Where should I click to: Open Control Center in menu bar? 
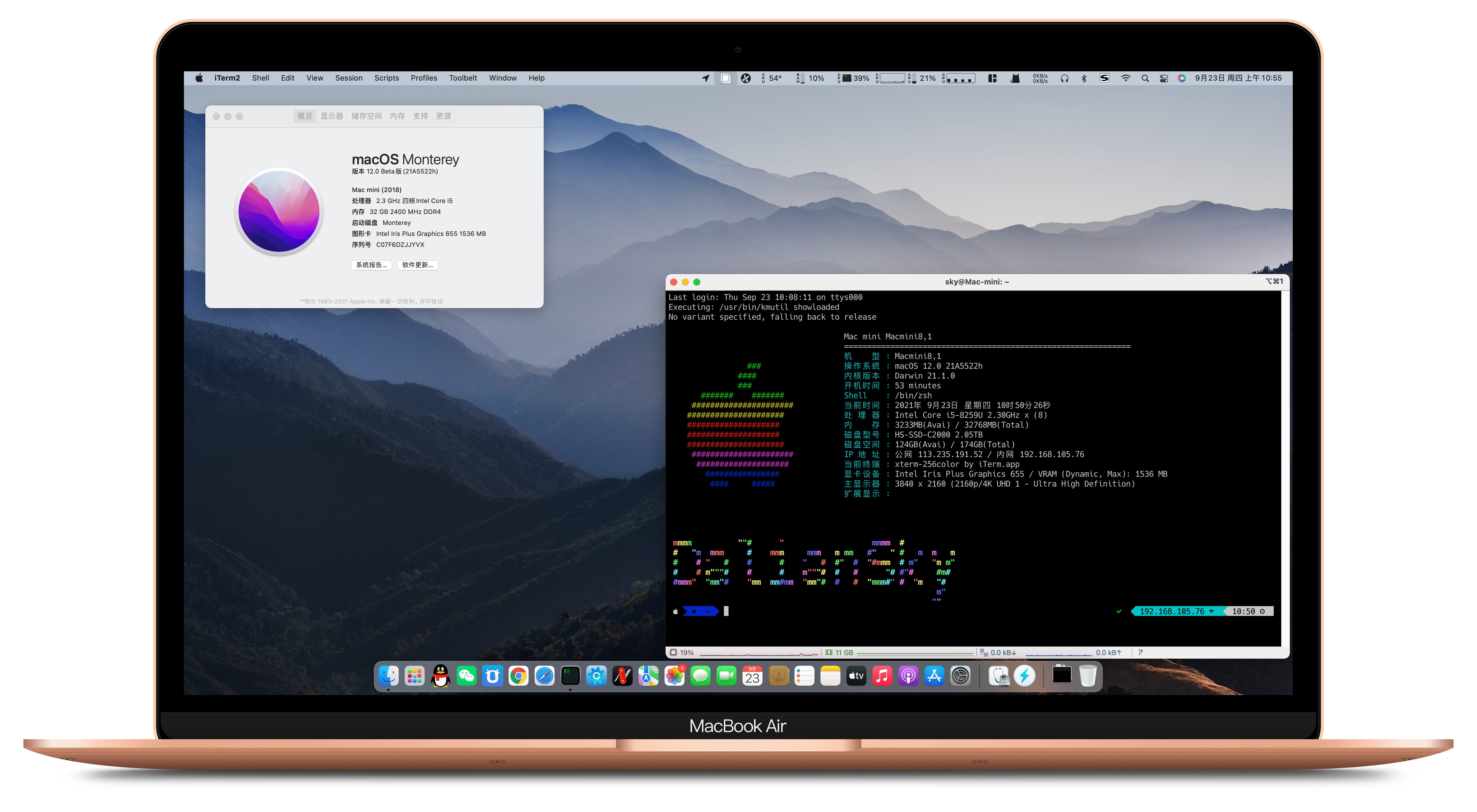[x=1164, y=79]
